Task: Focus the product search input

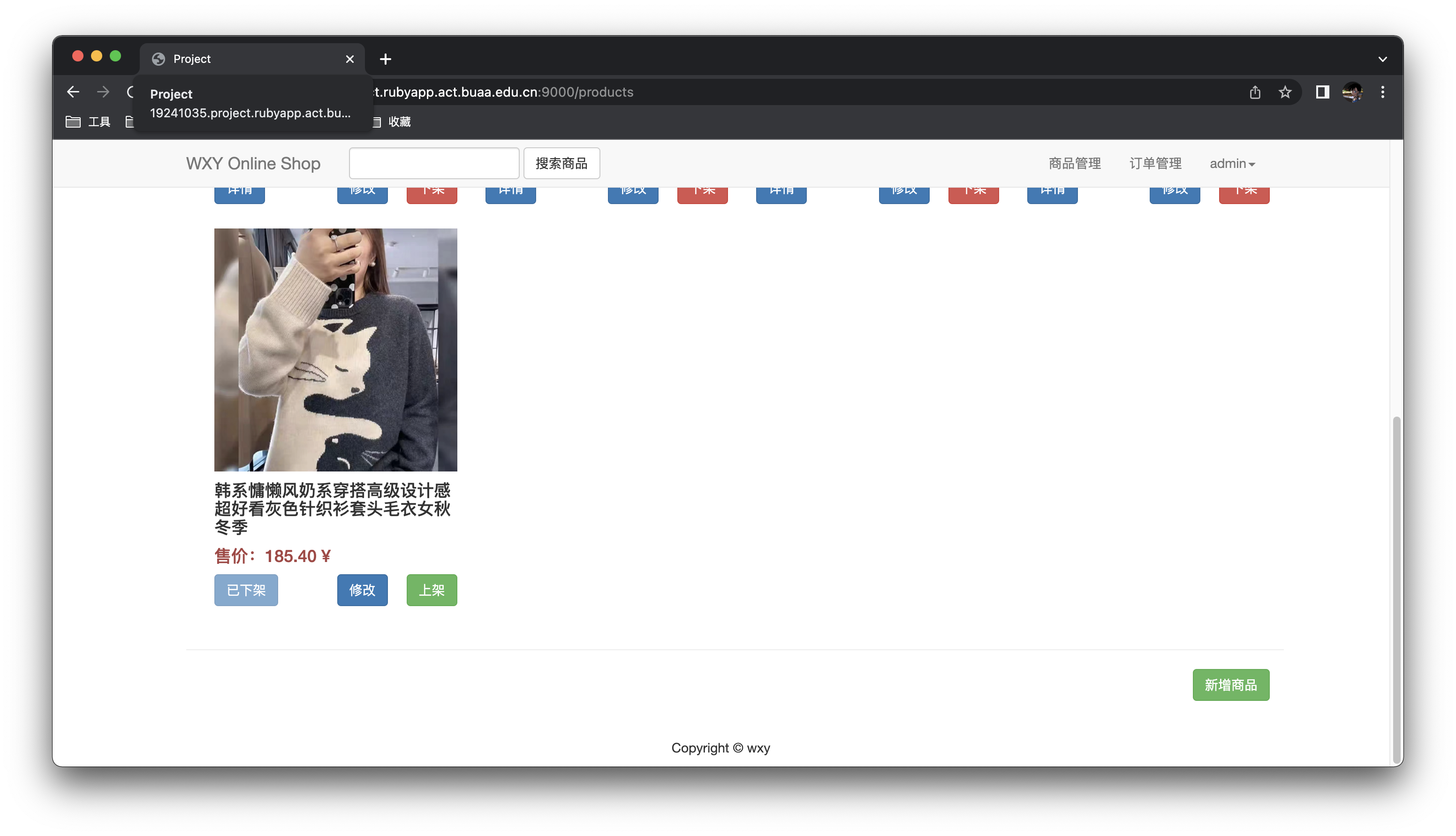Action: 434,163
